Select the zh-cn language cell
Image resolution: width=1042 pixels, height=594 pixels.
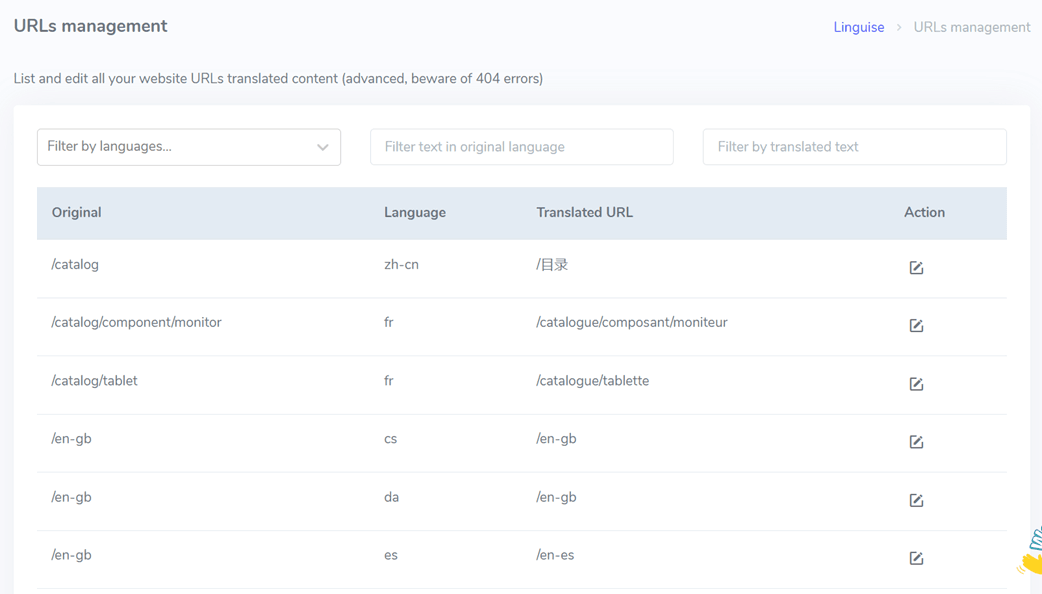[x=401, y=264]
